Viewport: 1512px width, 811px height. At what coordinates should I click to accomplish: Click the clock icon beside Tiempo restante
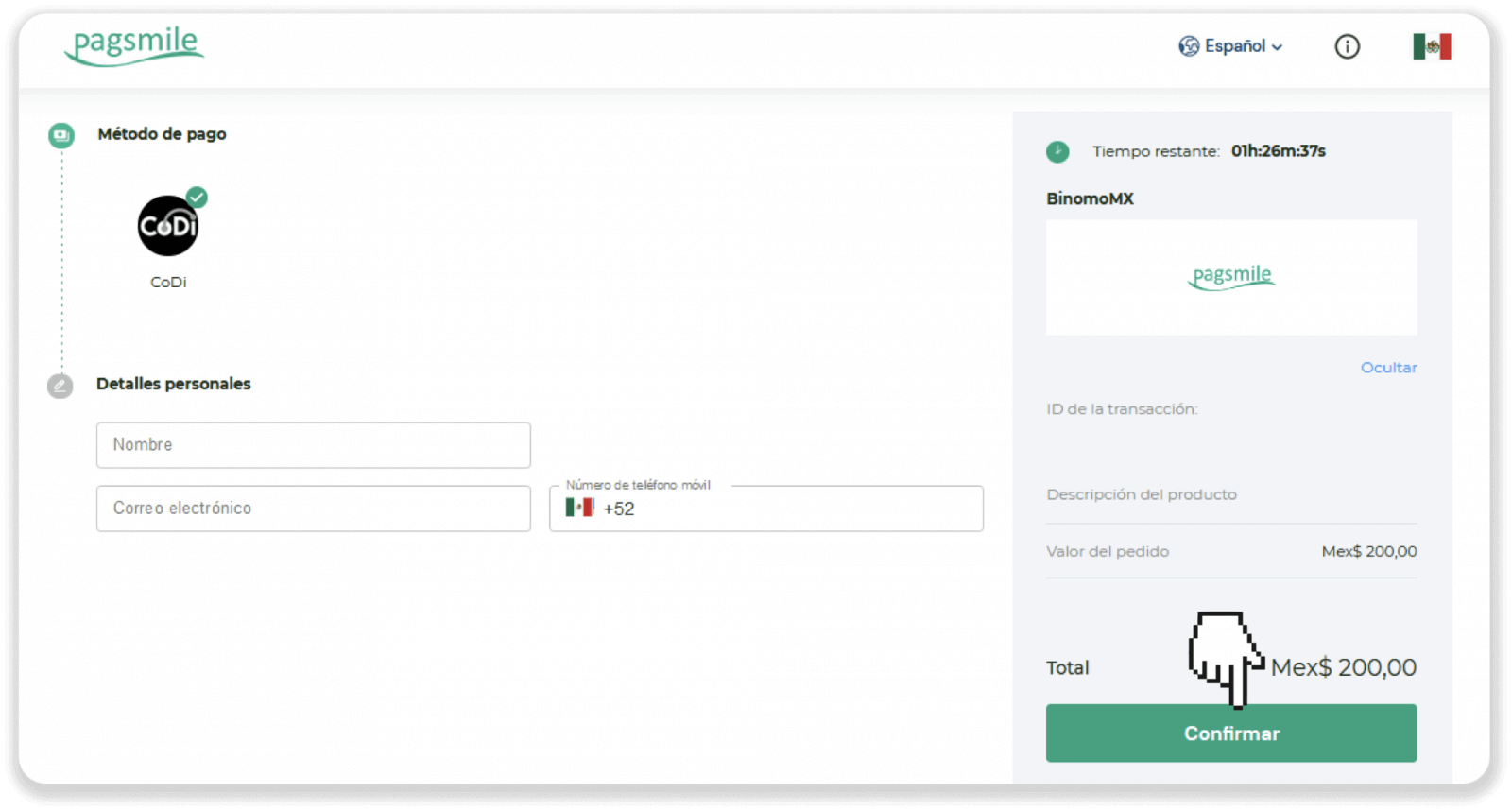[x=1057, y=151]
